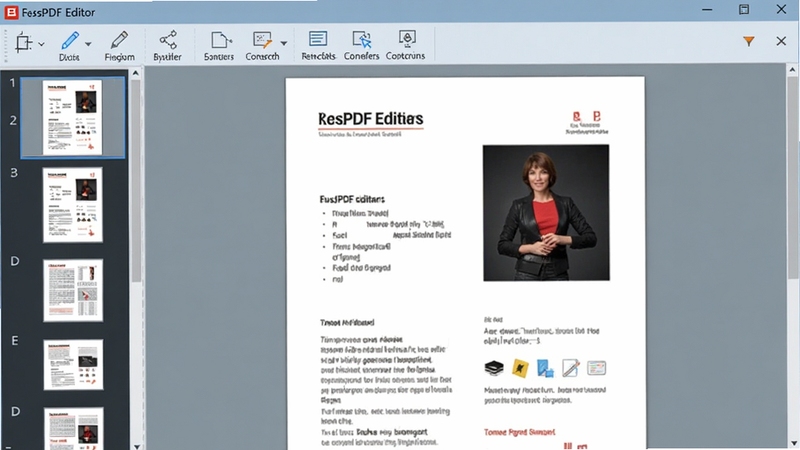Click the document scroll up arrow
Viewport: 800px width, 450px height.
coord(792,70)
